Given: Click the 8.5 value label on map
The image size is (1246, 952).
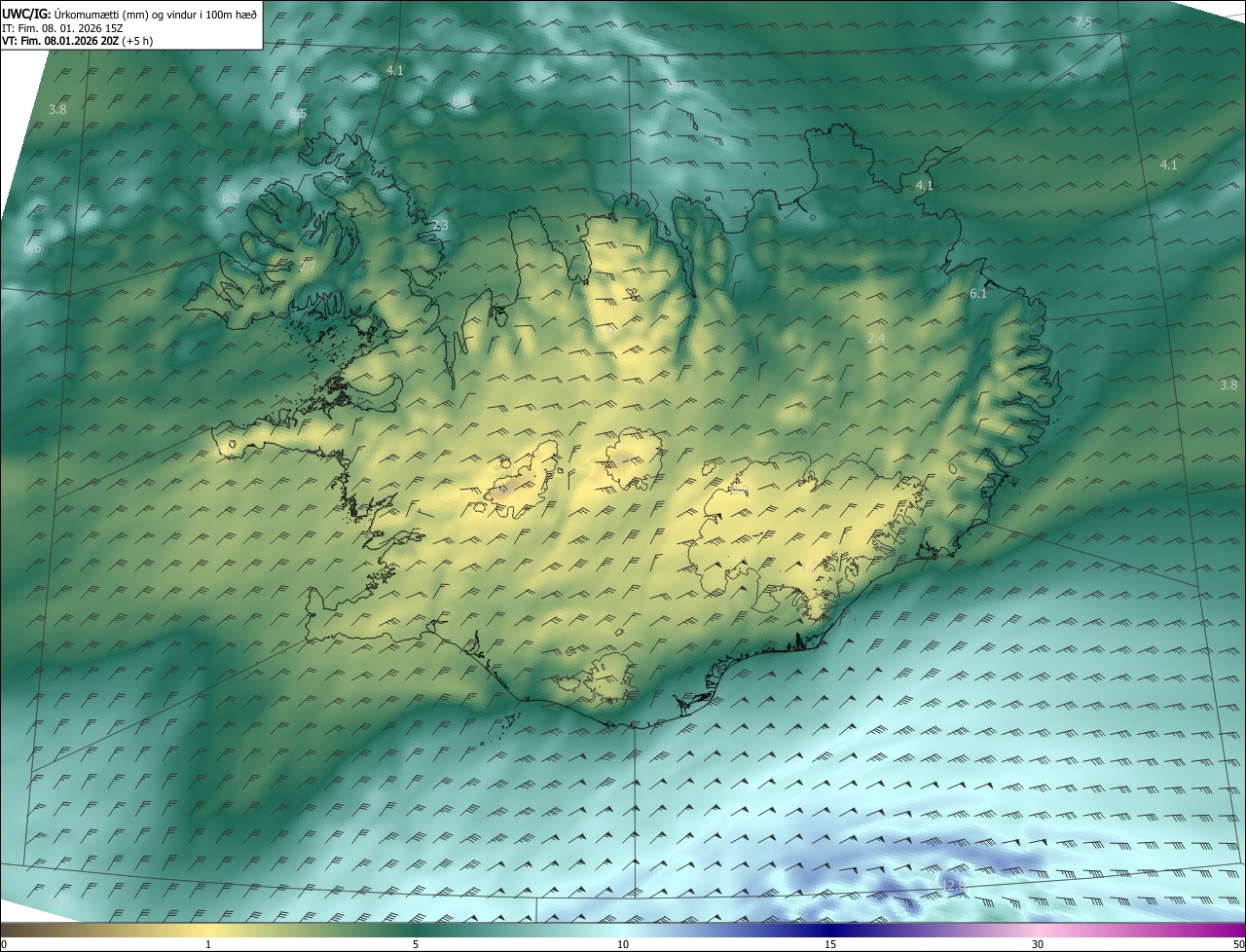Looking at the screenshot, I should (298, 114).
